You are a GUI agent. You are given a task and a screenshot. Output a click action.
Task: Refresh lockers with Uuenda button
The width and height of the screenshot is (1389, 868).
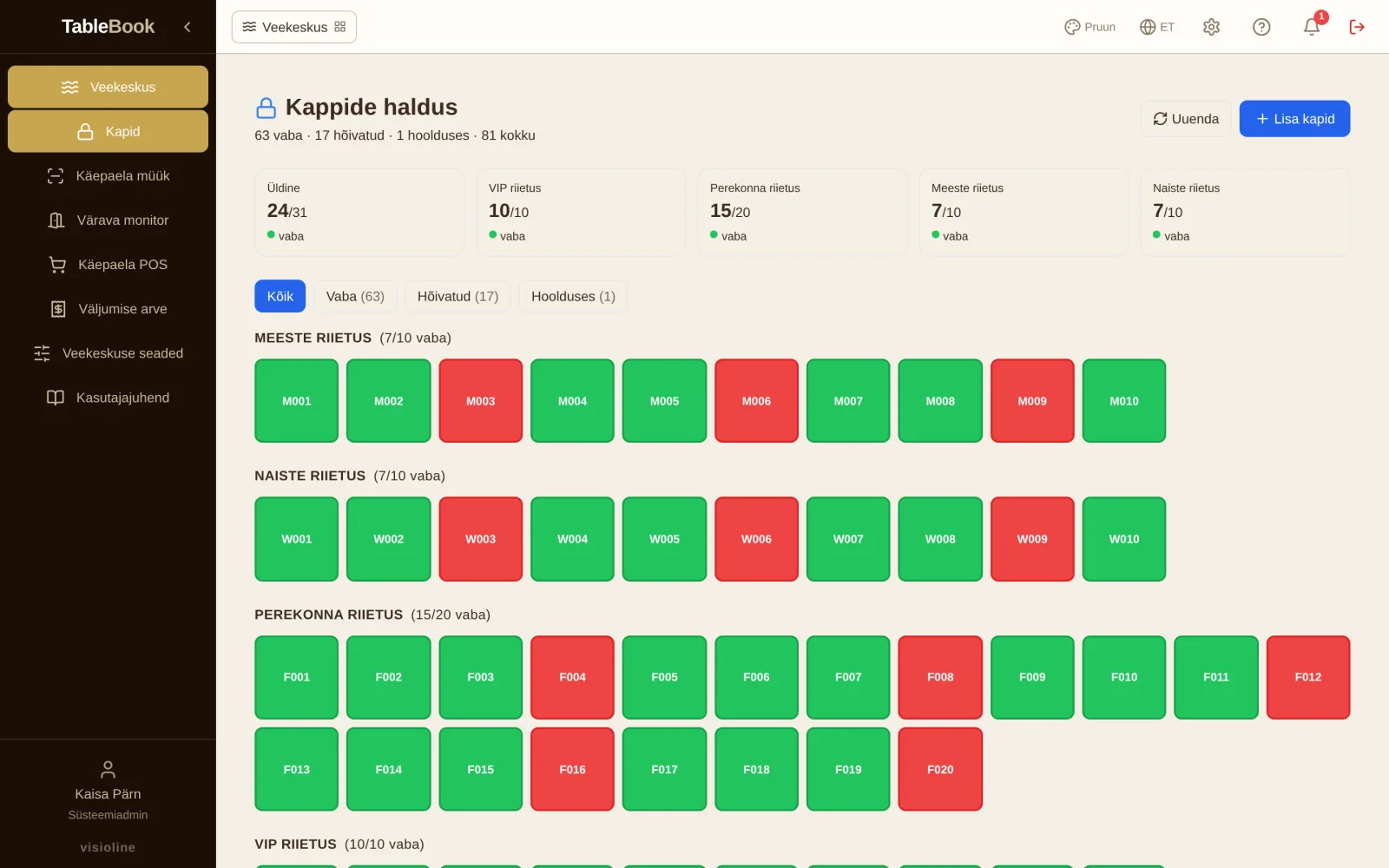pos(1186,119)
